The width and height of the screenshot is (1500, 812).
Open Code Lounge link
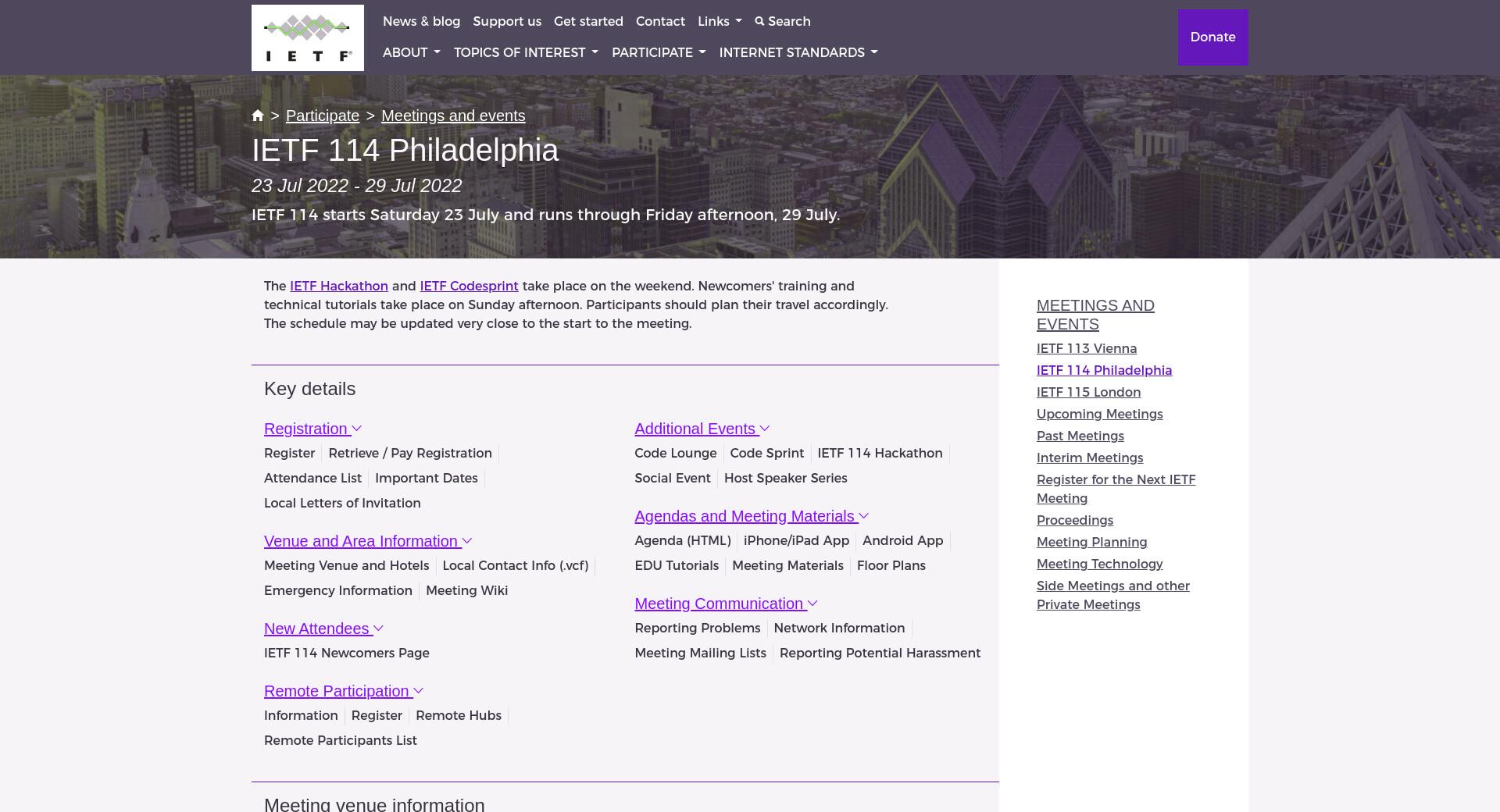pyautogui.click(x=676, y=453)
